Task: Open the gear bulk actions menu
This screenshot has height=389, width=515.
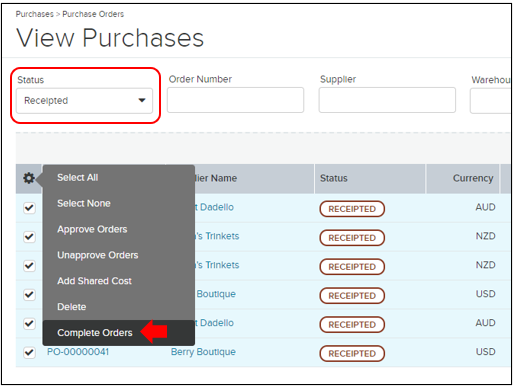Action: point(29,178)
